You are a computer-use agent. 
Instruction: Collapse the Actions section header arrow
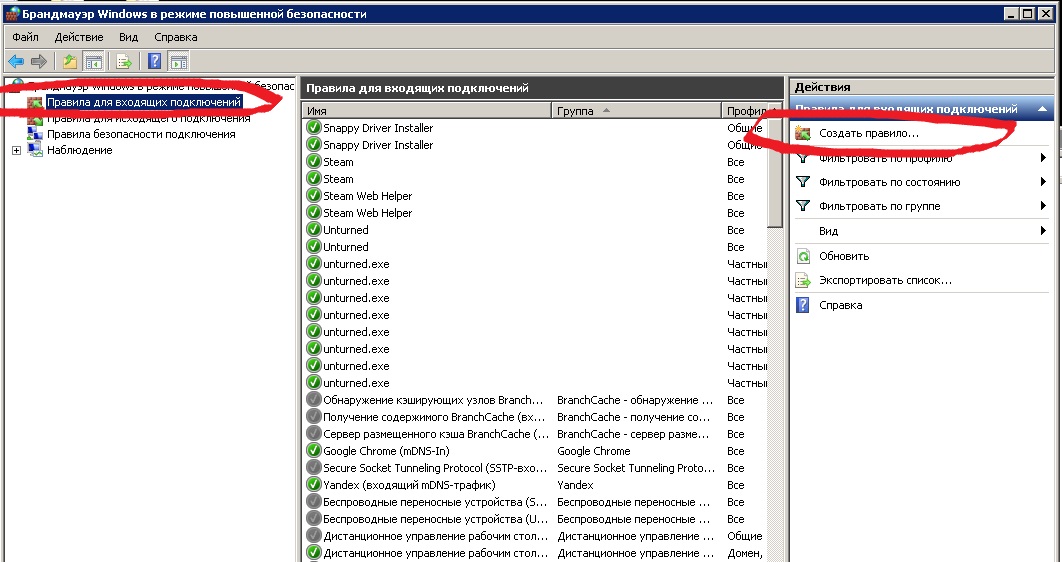click(x=1042, y=109)
